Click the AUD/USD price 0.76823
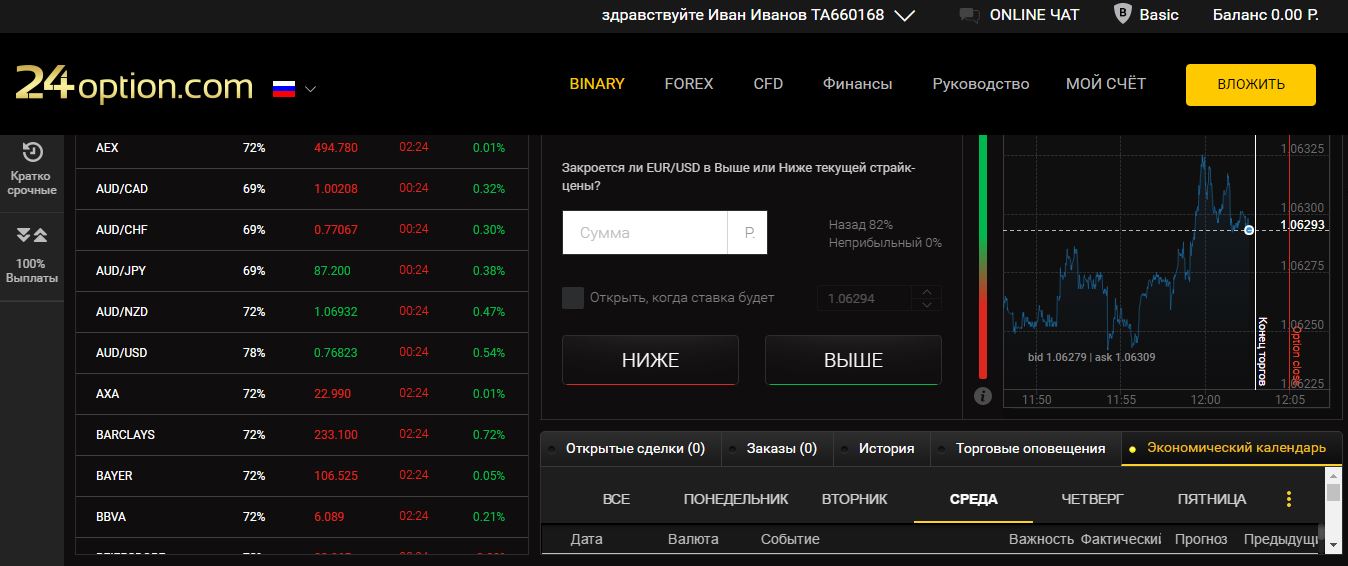 [x=335, y=353]
